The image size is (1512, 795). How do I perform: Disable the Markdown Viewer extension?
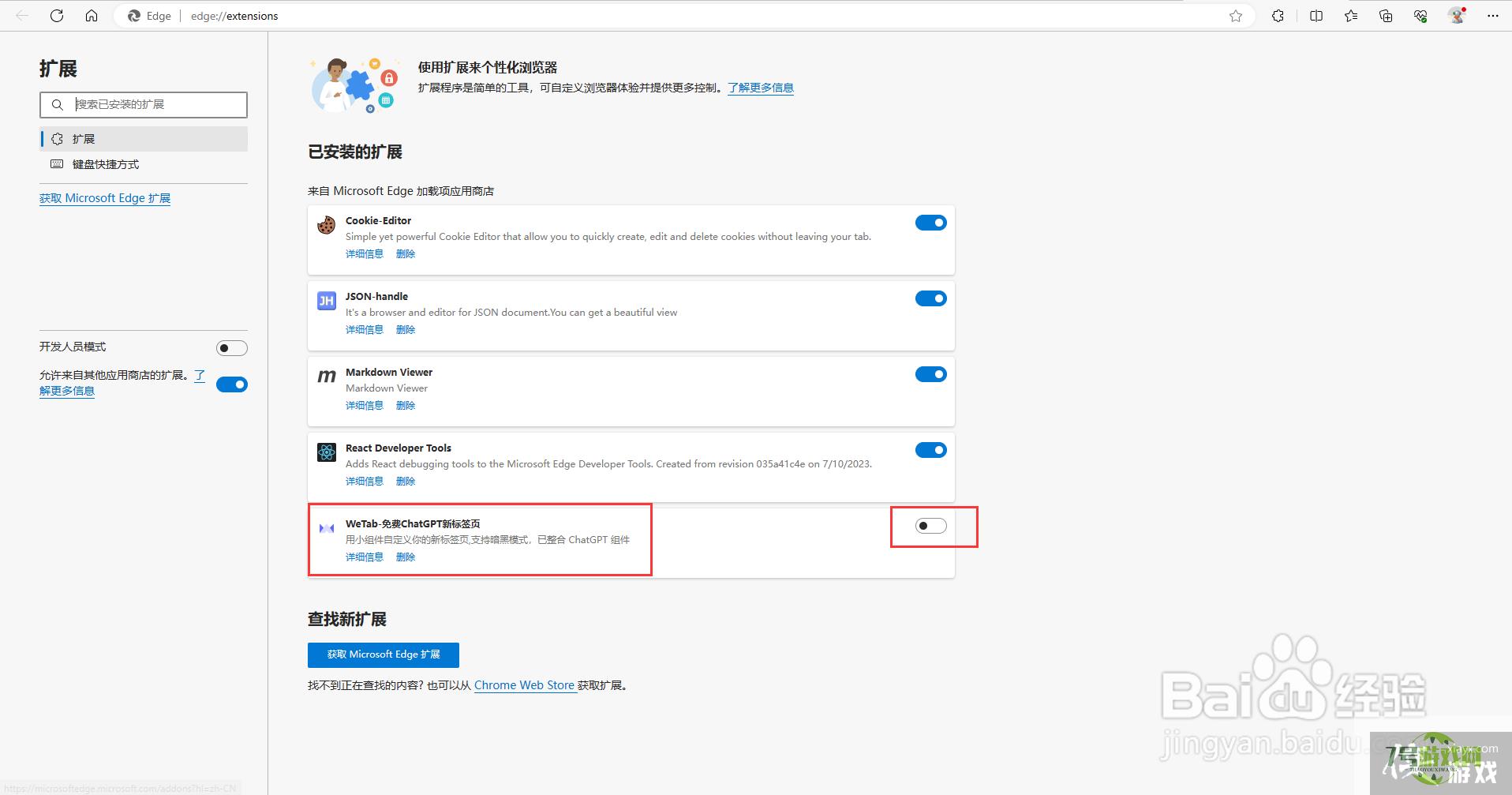931,374
